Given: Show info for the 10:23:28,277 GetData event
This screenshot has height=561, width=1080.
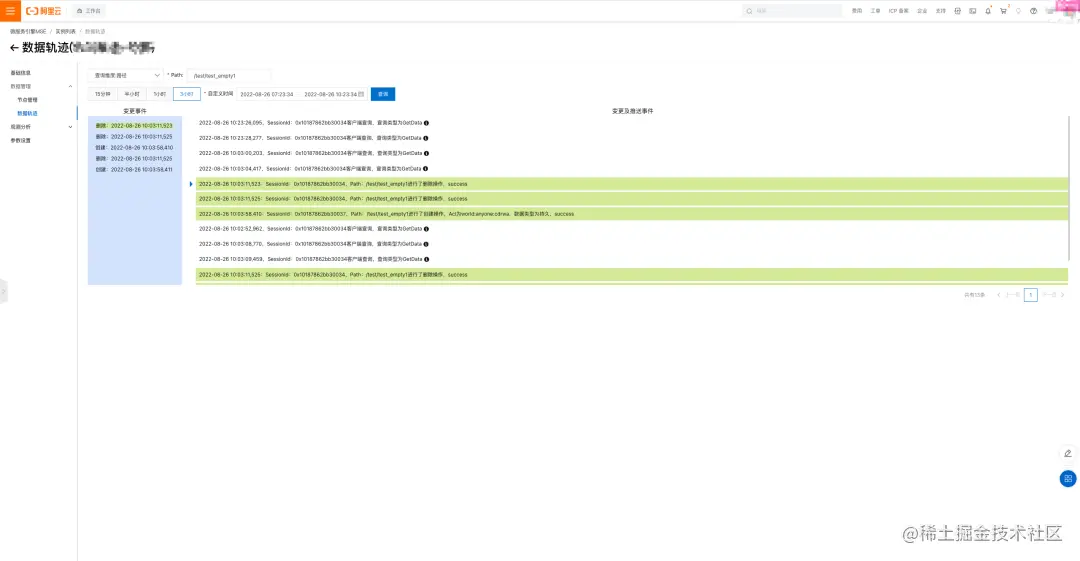Looking at the screenshot, I should tap(426, 138).
